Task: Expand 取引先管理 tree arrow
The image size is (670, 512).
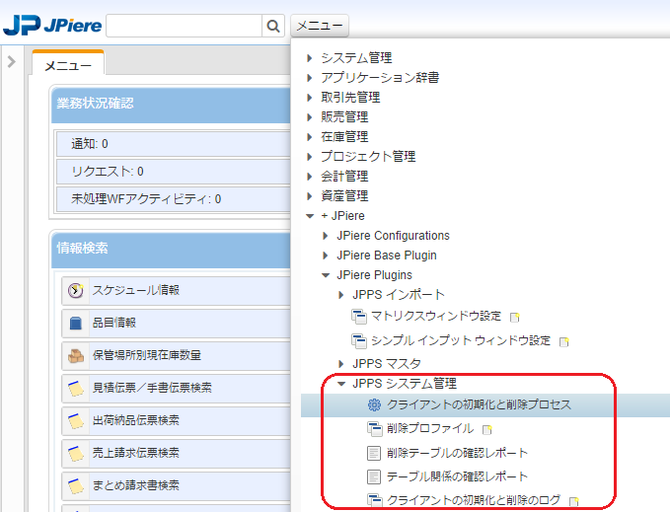Action: point(310,97)
